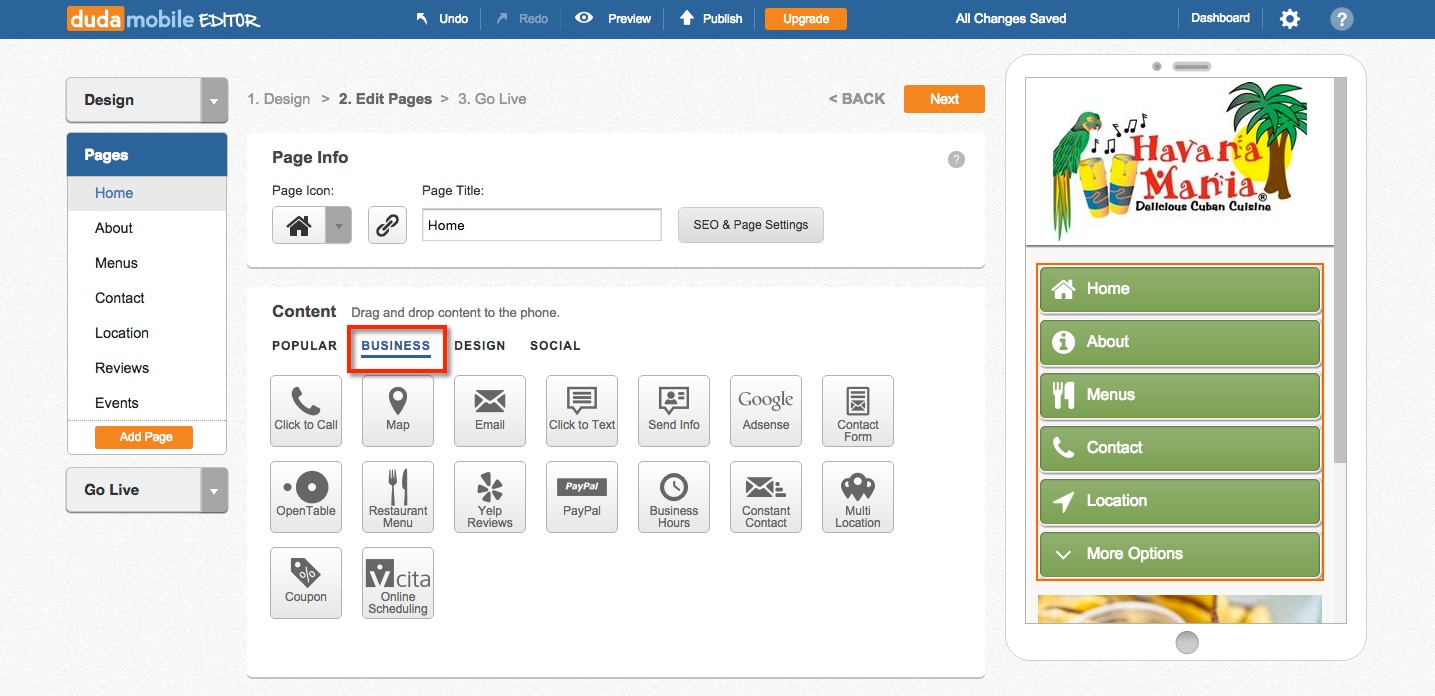Open help with the top question mark

pos(1342,19)
